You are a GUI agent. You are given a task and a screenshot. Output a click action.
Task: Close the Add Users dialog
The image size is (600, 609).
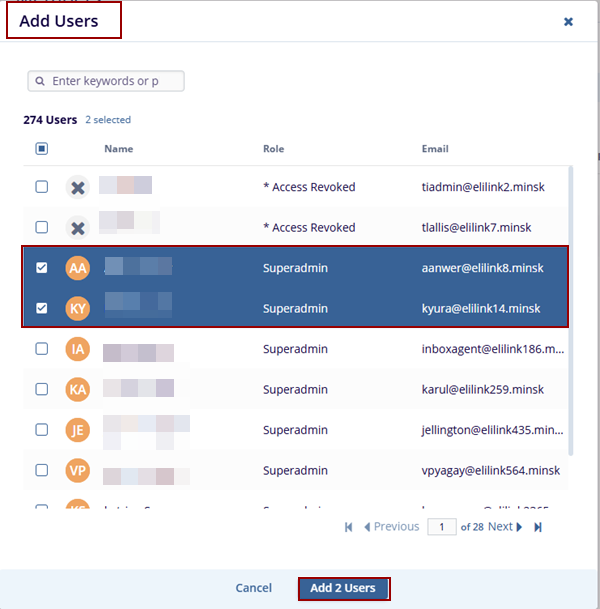coord(568,21)
